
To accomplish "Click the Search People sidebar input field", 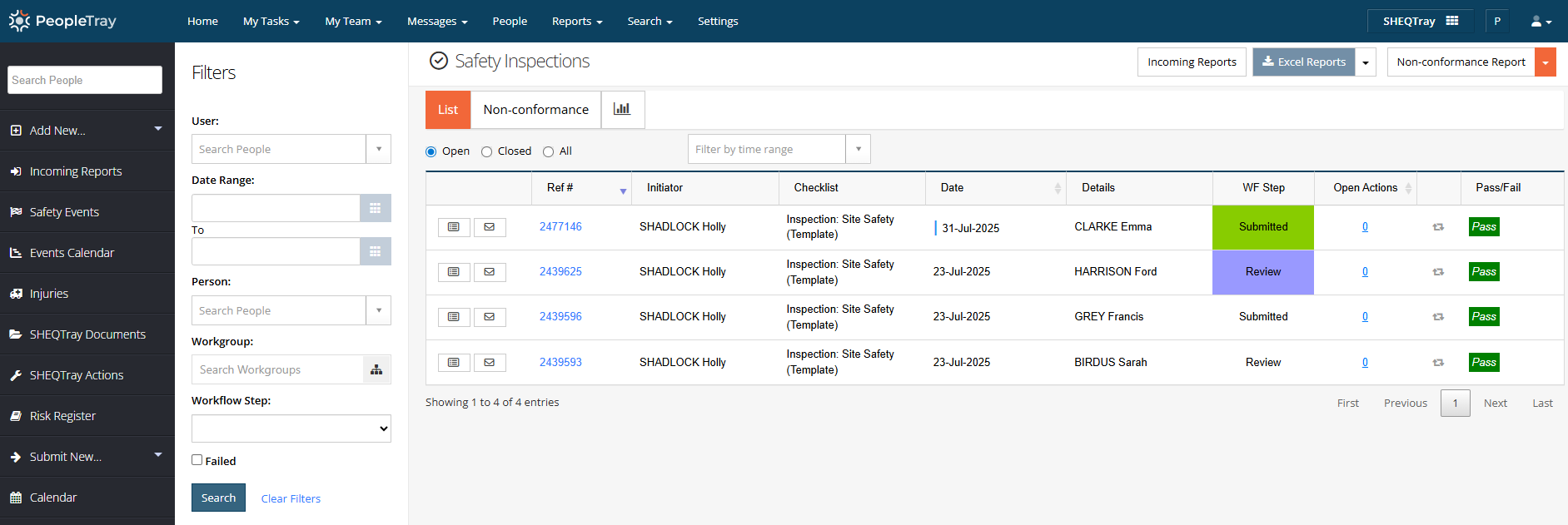I will click(x=85, y=80).
